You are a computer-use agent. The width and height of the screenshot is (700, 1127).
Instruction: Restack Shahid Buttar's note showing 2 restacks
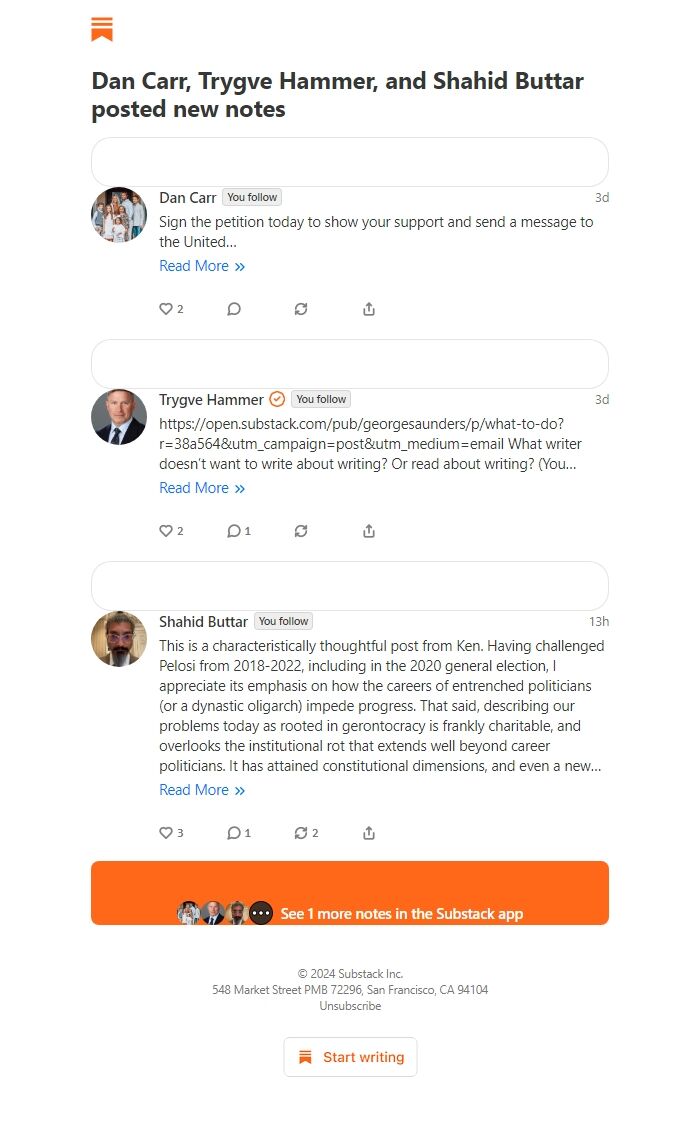[x=306, y=833]
